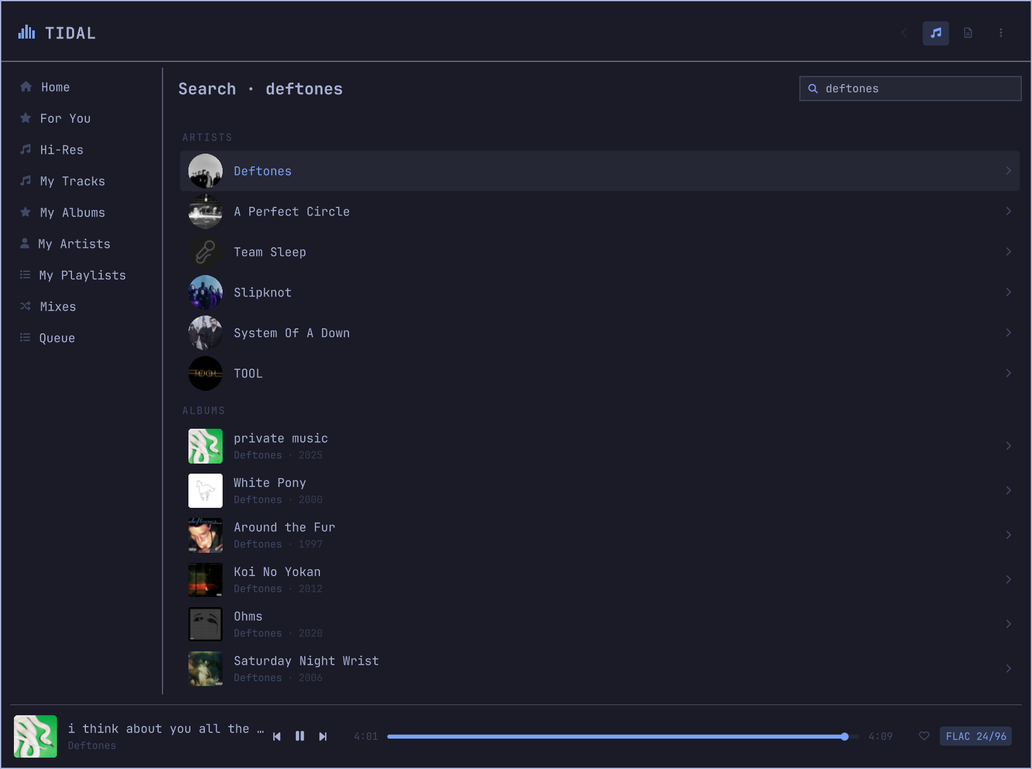Open Team Sleep artist

click(600, 252)
